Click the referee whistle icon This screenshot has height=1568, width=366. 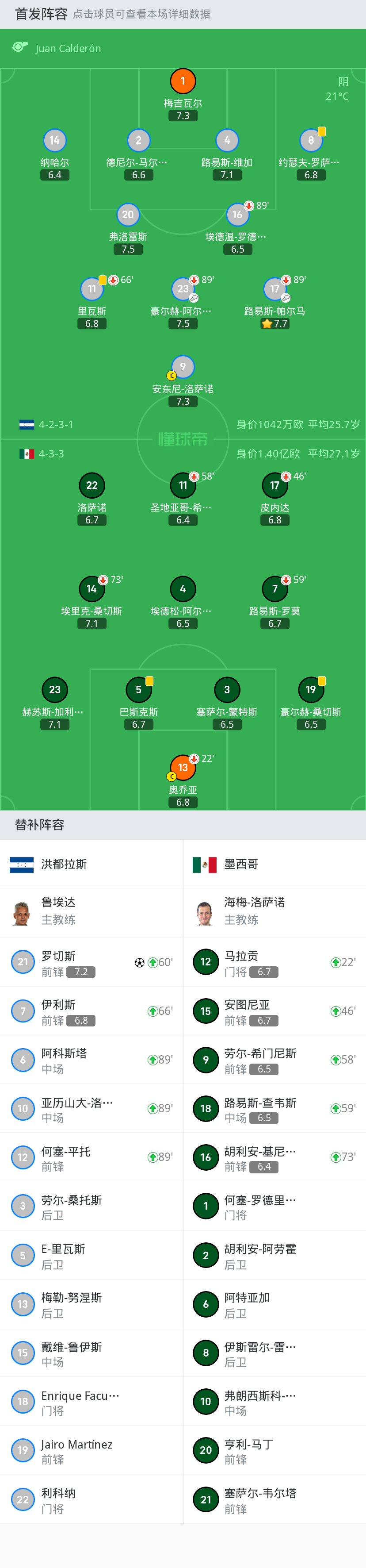pos(20,47)
